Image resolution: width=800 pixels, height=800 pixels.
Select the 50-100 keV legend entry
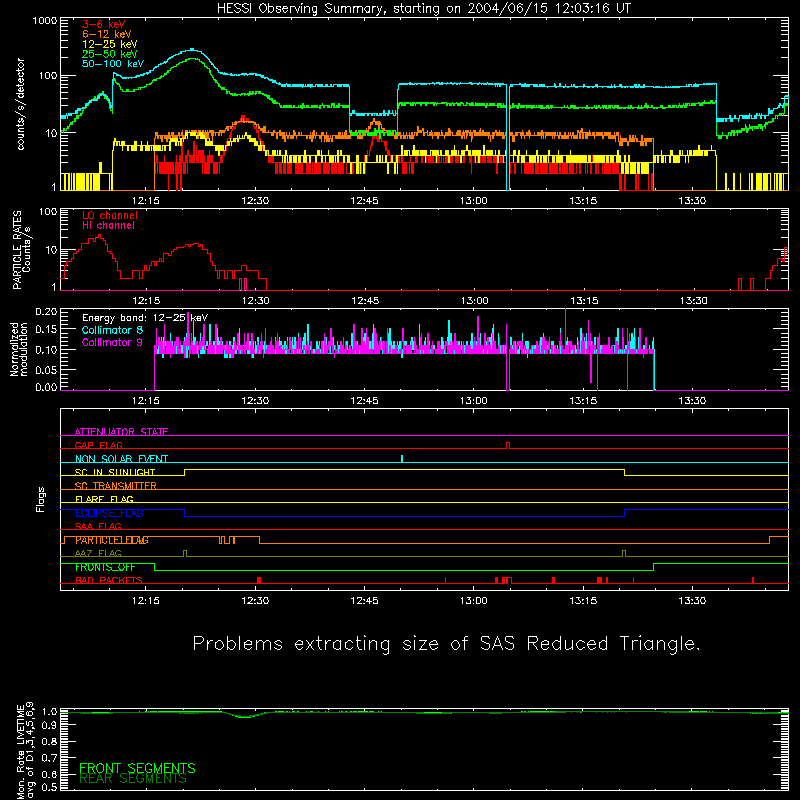click(x=113, y=64)
